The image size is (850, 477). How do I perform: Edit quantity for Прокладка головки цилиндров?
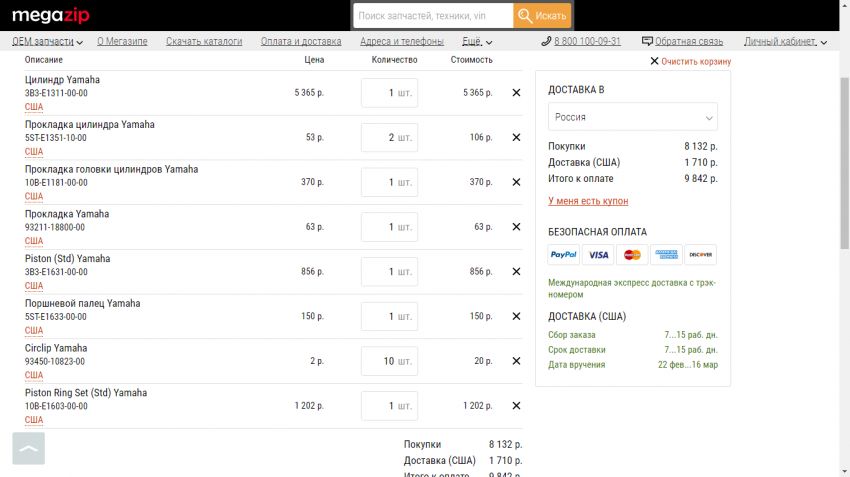tap(389, 182)
